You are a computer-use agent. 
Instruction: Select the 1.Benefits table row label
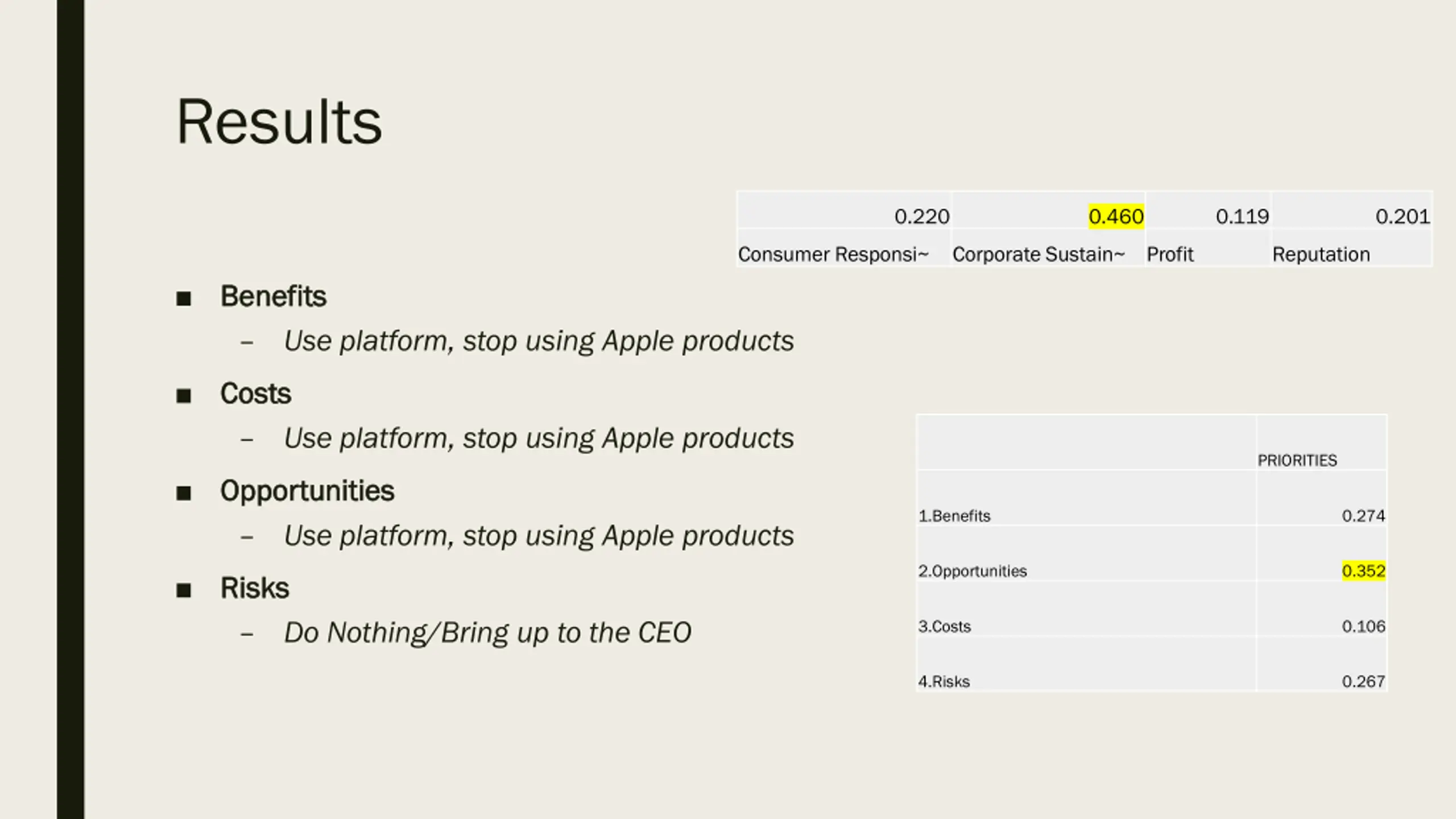click(x=954, y=516)
